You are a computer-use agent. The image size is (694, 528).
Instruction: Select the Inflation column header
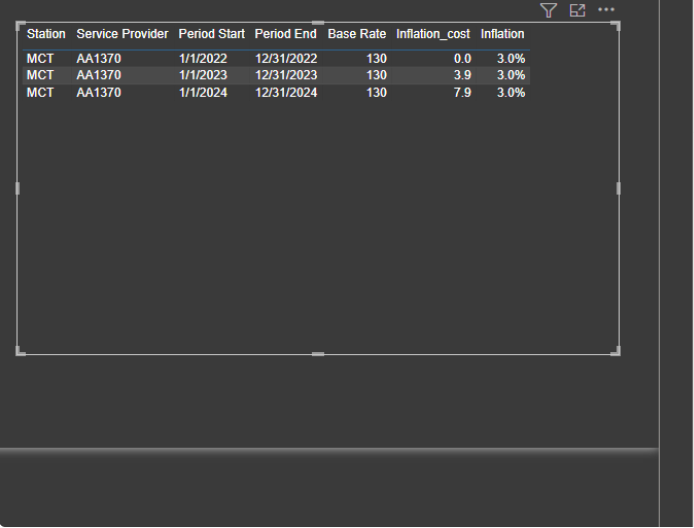click(x=502, y=34)
